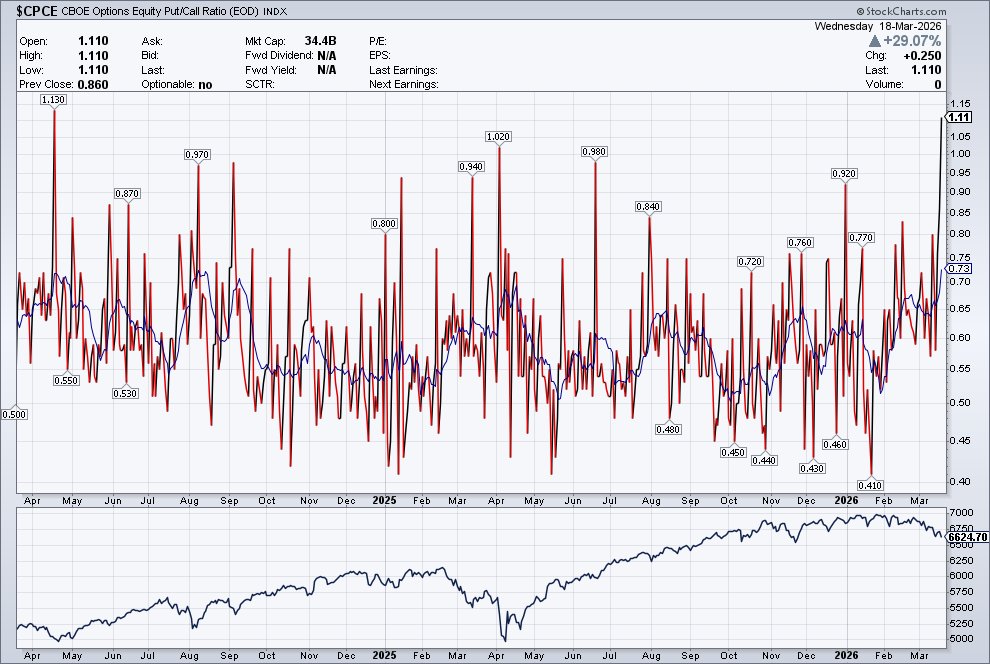Click the 'SCTR:' label

point(259,85)
